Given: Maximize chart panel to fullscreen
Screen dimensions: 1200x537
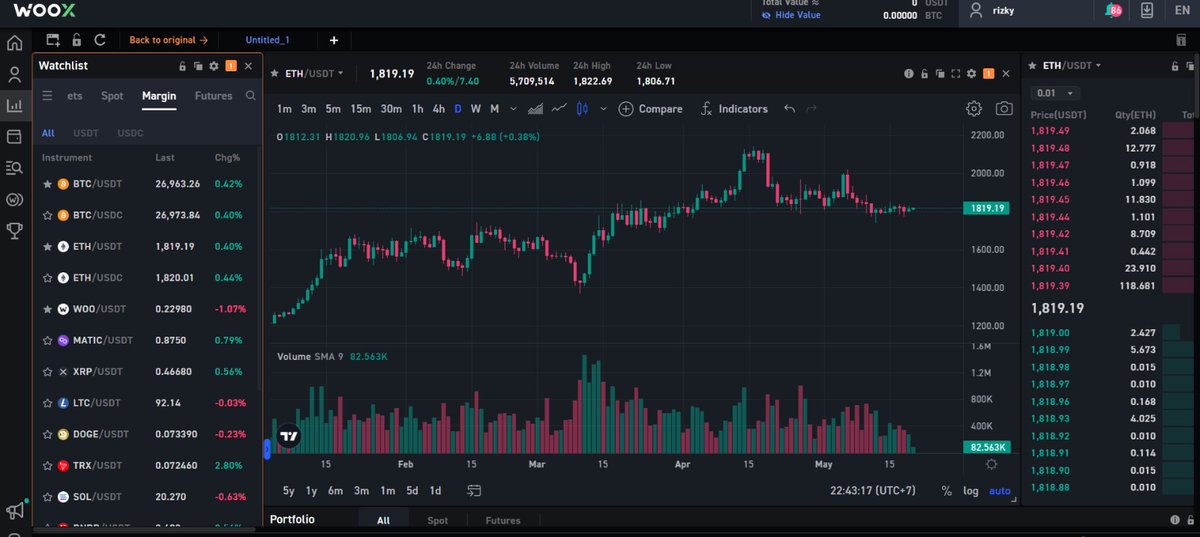Looking at the screenshot, I should coord(956,74).
